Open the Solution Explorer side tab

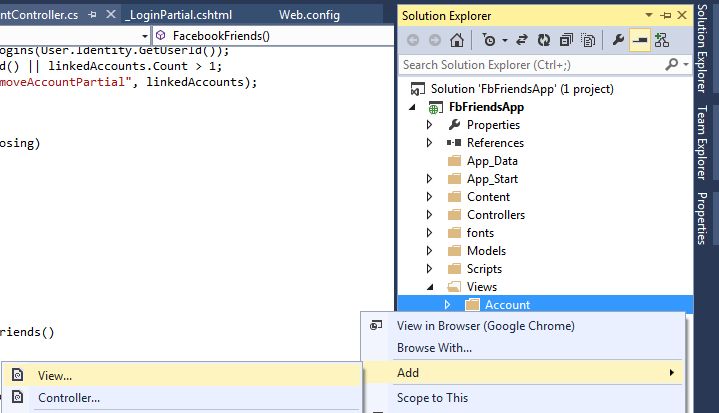pos(702,48)
